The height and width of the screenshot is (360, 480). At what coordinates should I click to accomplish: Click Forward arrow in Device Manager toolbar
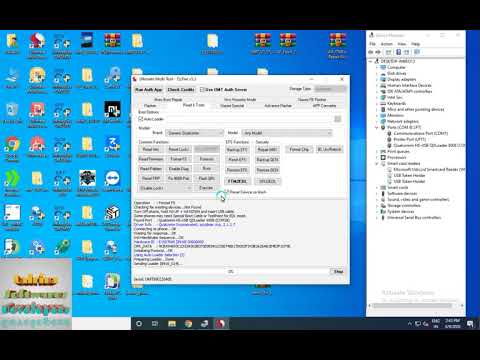pyautogui.click(x=378, y=52)
